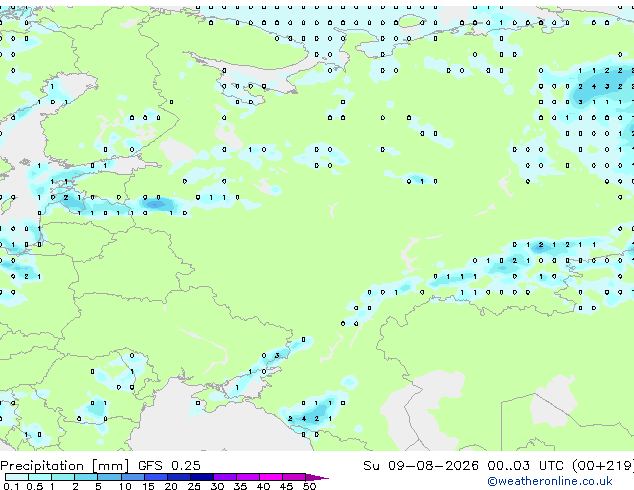Image resolution: width=634 pixels, height=490 pixels.
Task: Pick the magenta legend swatch between 40 and 45
Action: pyautogui.click(x=271, y=477)
